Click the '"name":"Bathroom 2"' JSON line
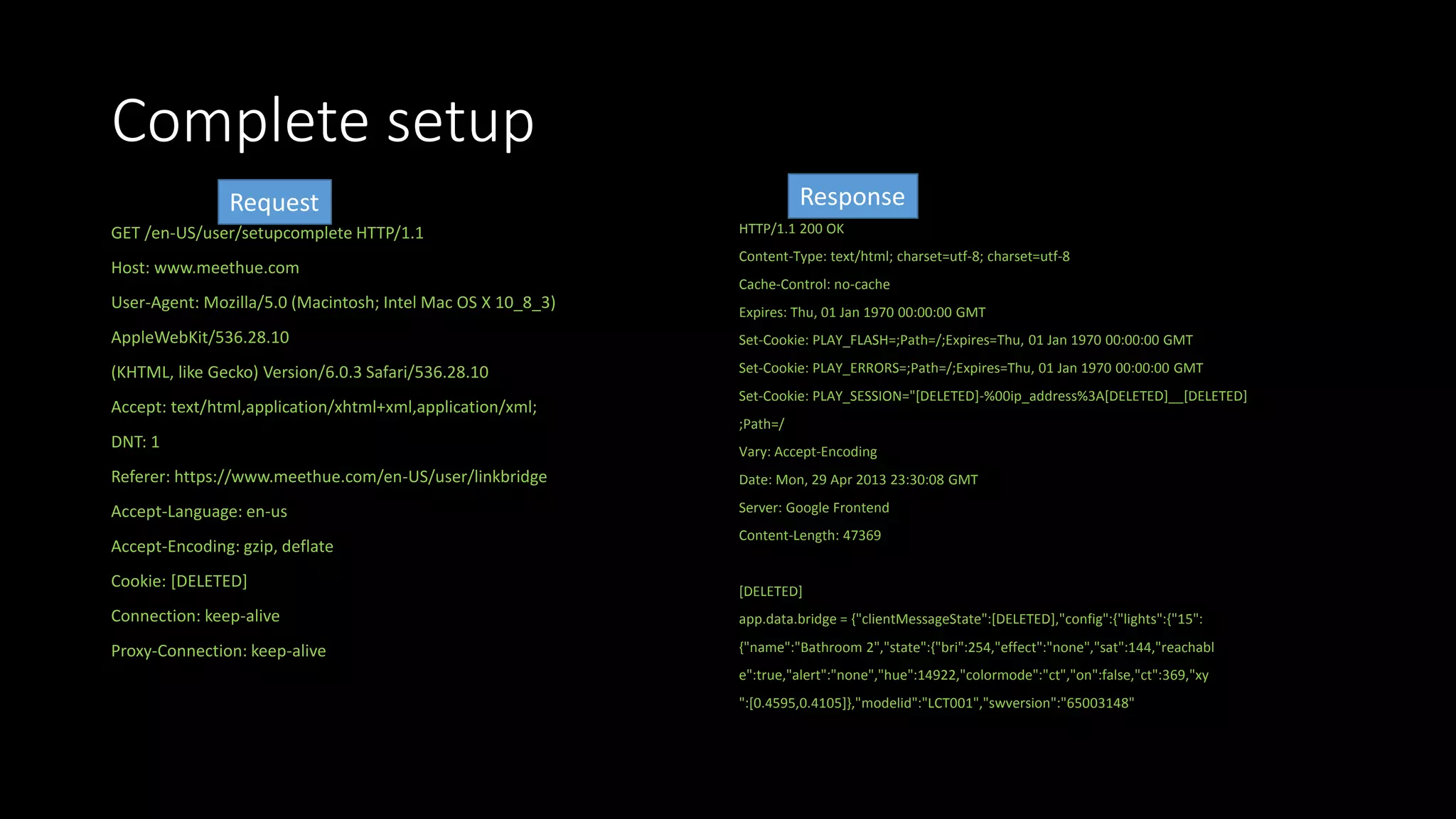Viewport: 1456px width, 819px height. 976,648
